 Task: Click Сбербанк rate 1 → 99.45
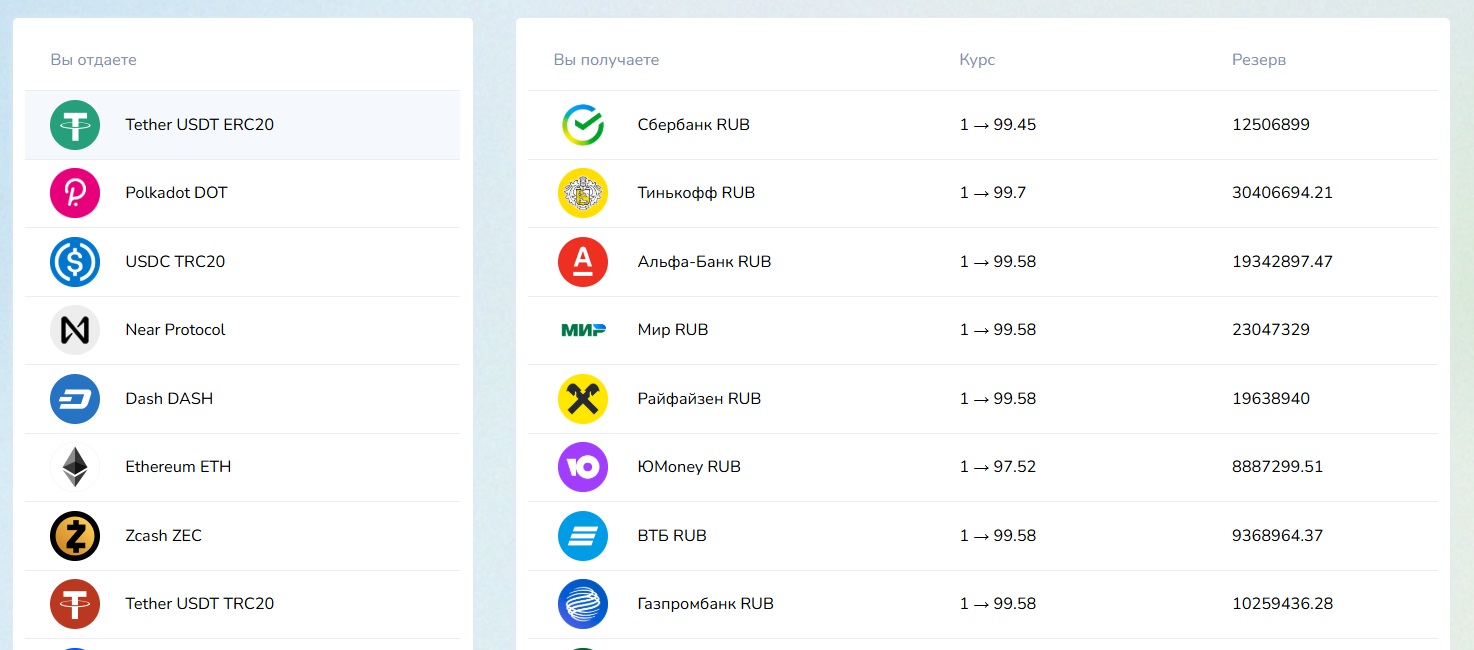[998, 125]
